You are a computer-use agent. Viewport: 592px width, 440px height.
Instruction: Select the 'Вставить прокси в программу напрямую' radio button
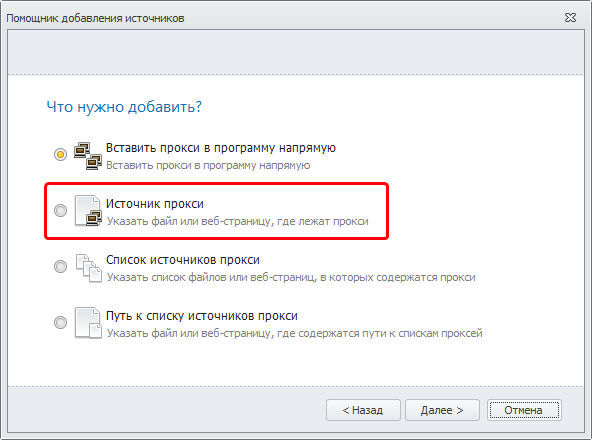tap(60, 154)
